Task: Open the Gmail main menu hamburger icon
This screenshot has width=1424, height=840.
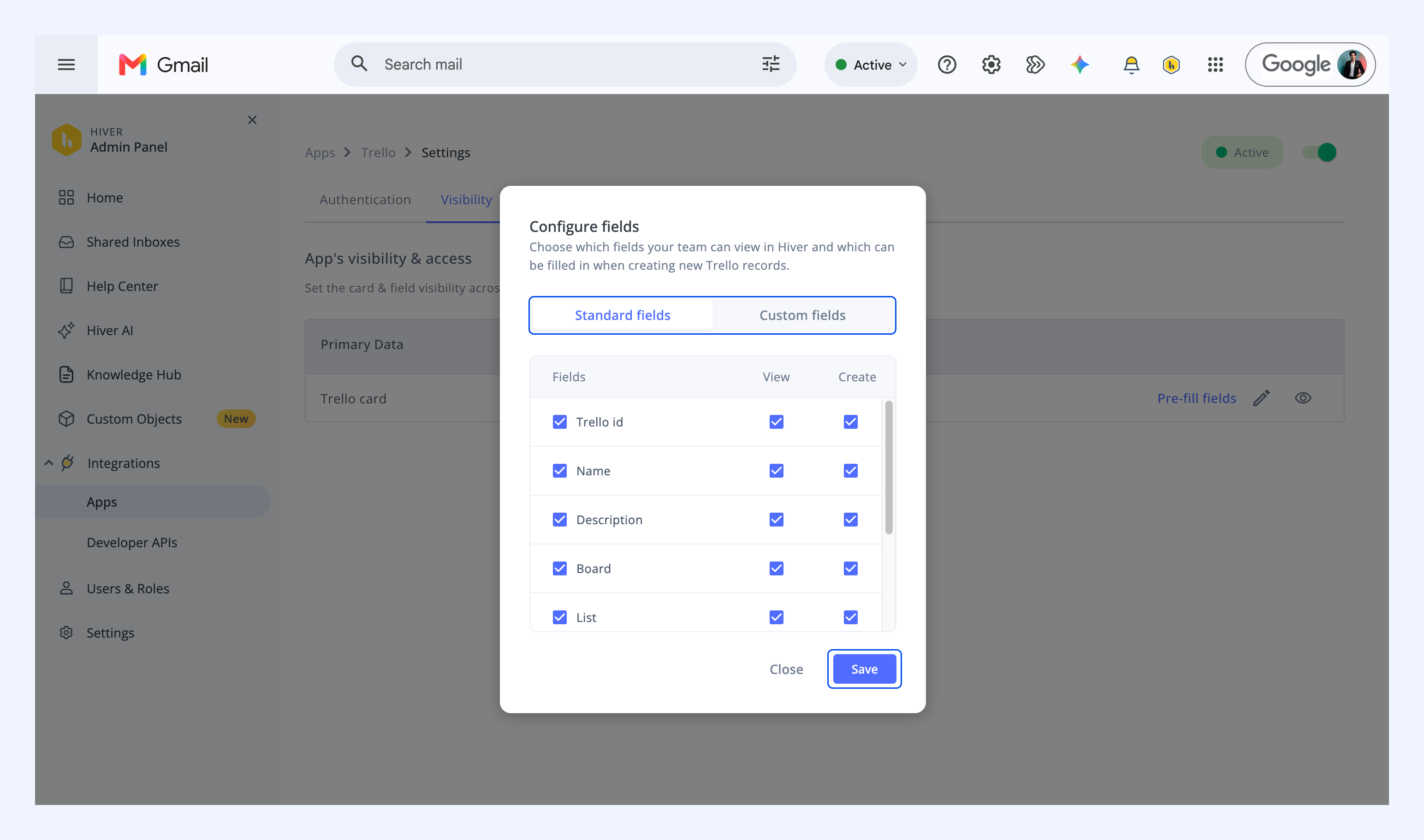Action: (66, 65)
